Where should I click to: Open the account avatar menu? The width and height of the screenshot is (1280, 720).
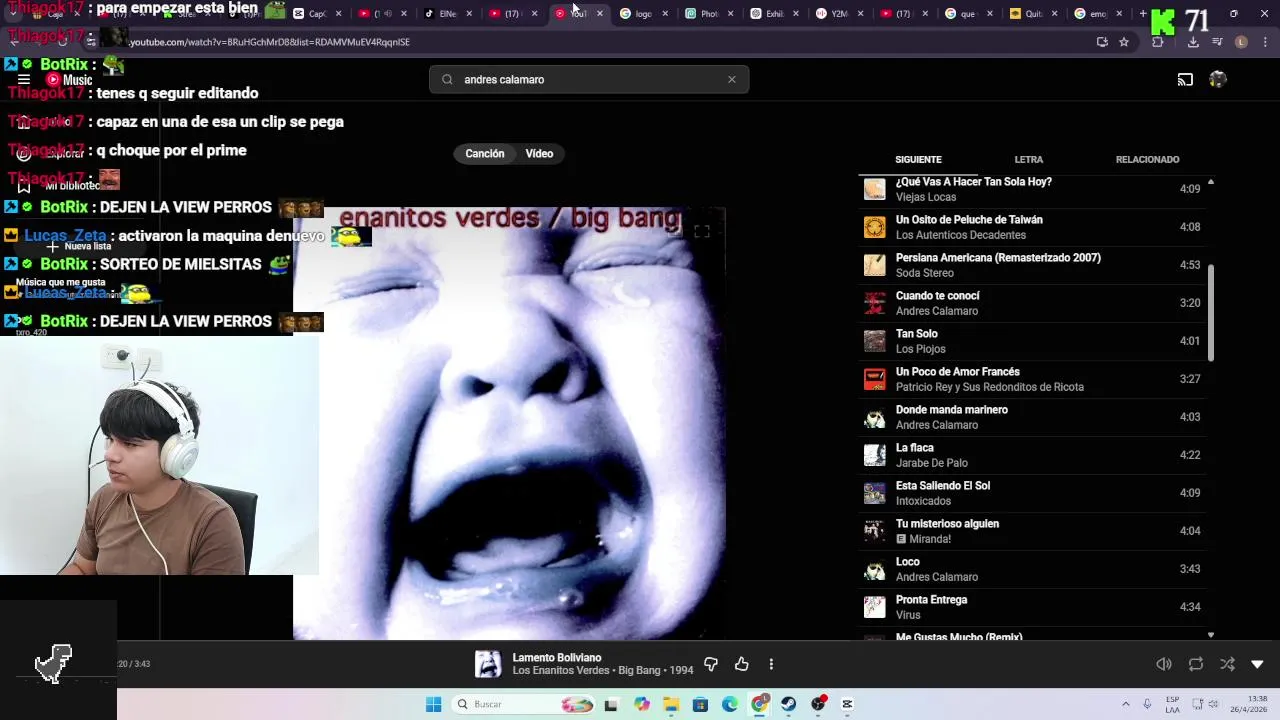pyautogui.click(x=1217, y=79)
